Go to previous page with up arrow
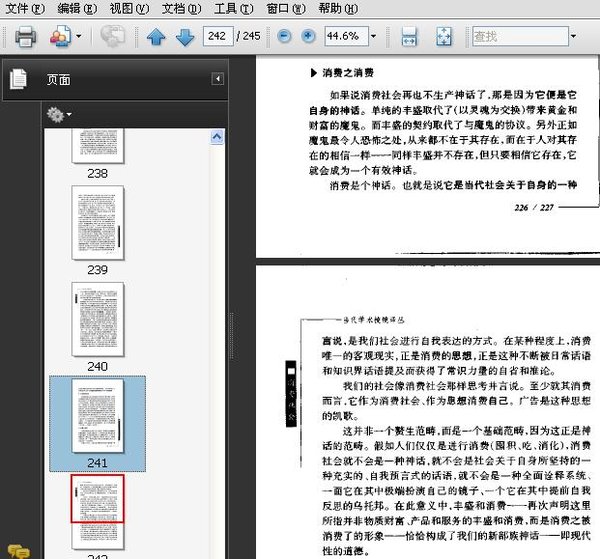This screenshot has height=559, width=600. (x=156, y=37)
